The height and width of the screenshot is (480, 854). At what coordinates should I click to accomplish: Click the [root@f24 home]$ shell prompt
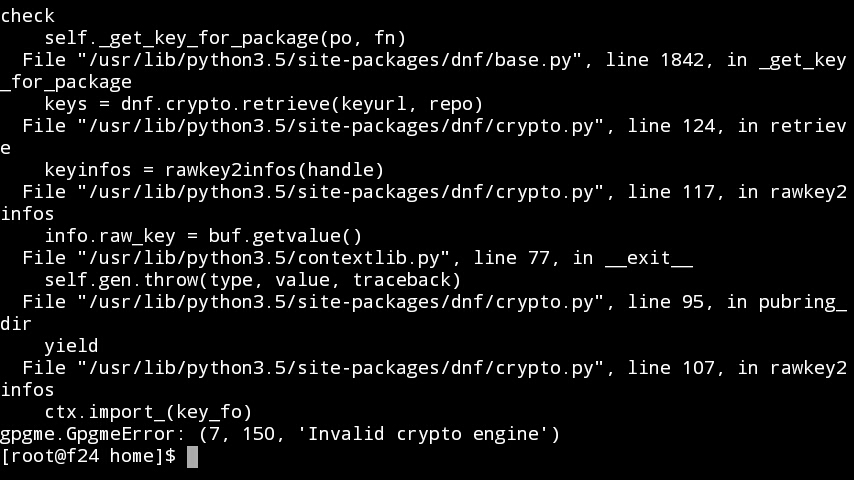(88, 456)
